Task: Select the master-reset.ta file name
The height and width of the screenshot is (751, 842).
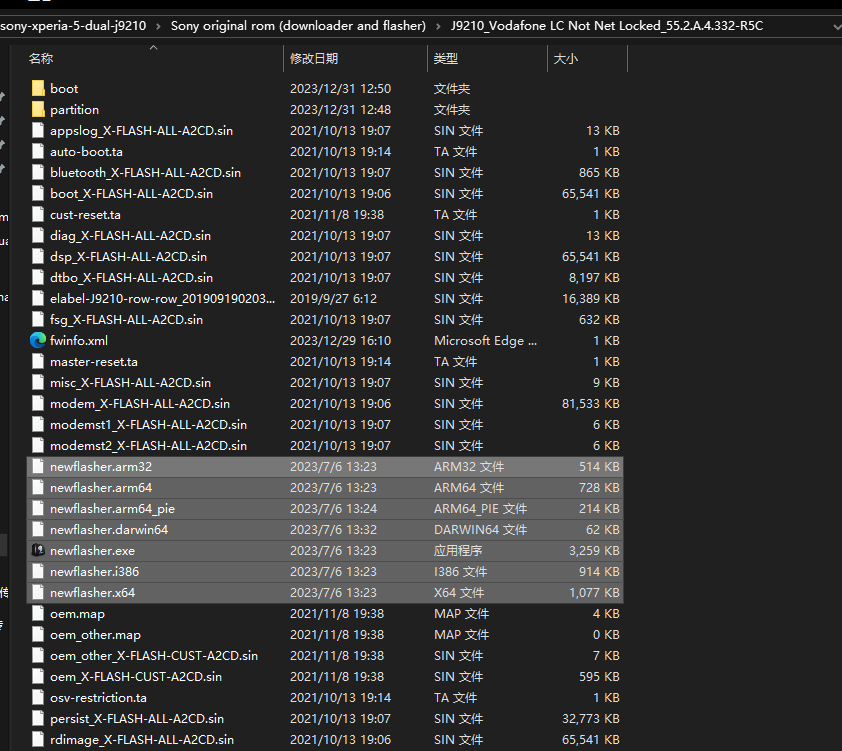Action: tap(94, 362)
